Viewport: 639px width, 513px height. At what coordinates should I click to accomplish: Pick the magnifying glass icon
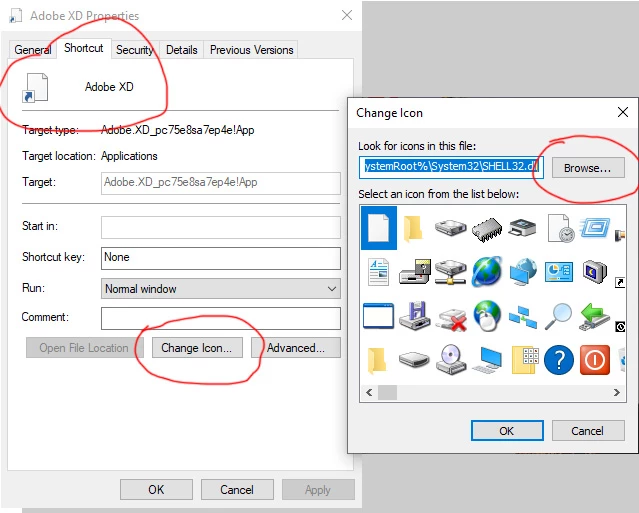point(558,316)
